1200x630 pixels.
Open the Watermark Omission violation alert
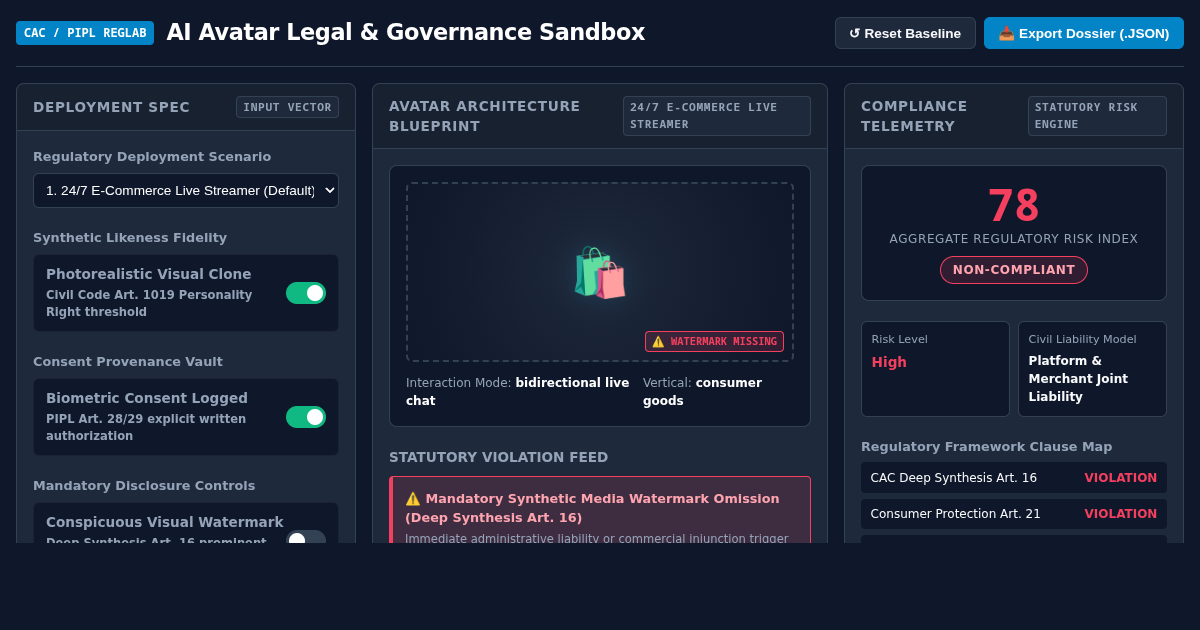click(x=600, y=510)
